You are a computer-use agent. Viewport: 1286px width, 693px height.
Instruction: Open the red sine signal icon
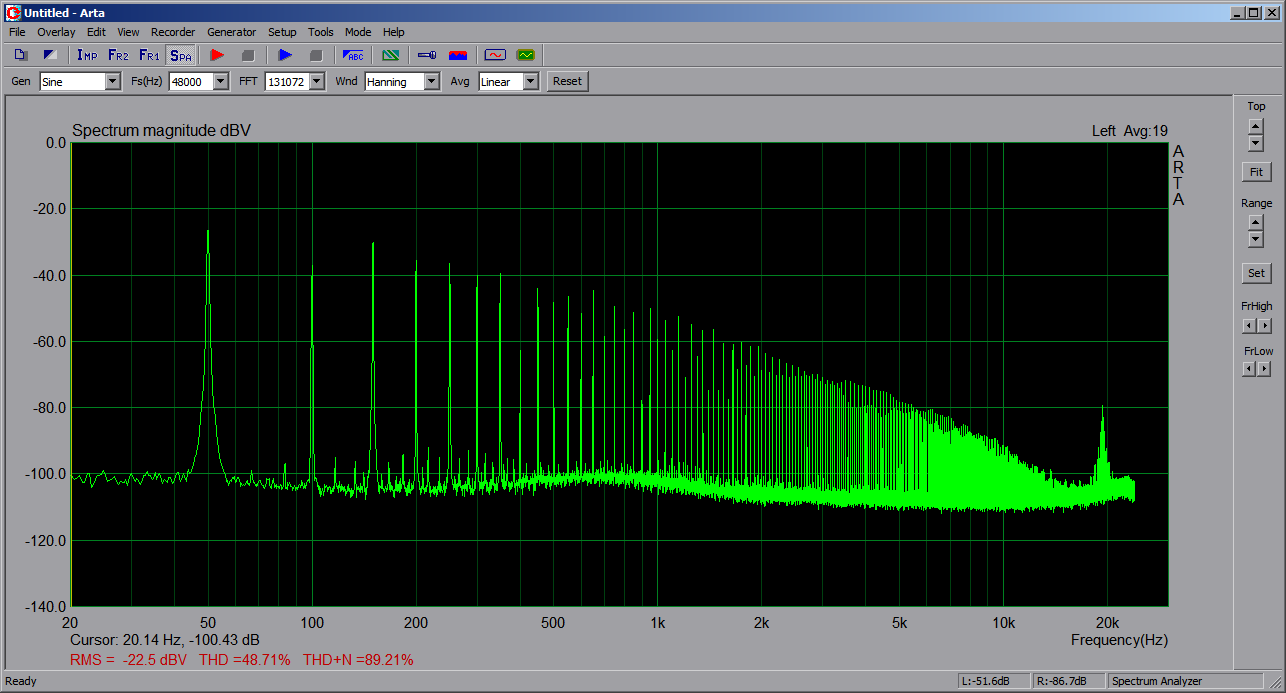click(495, 55)
